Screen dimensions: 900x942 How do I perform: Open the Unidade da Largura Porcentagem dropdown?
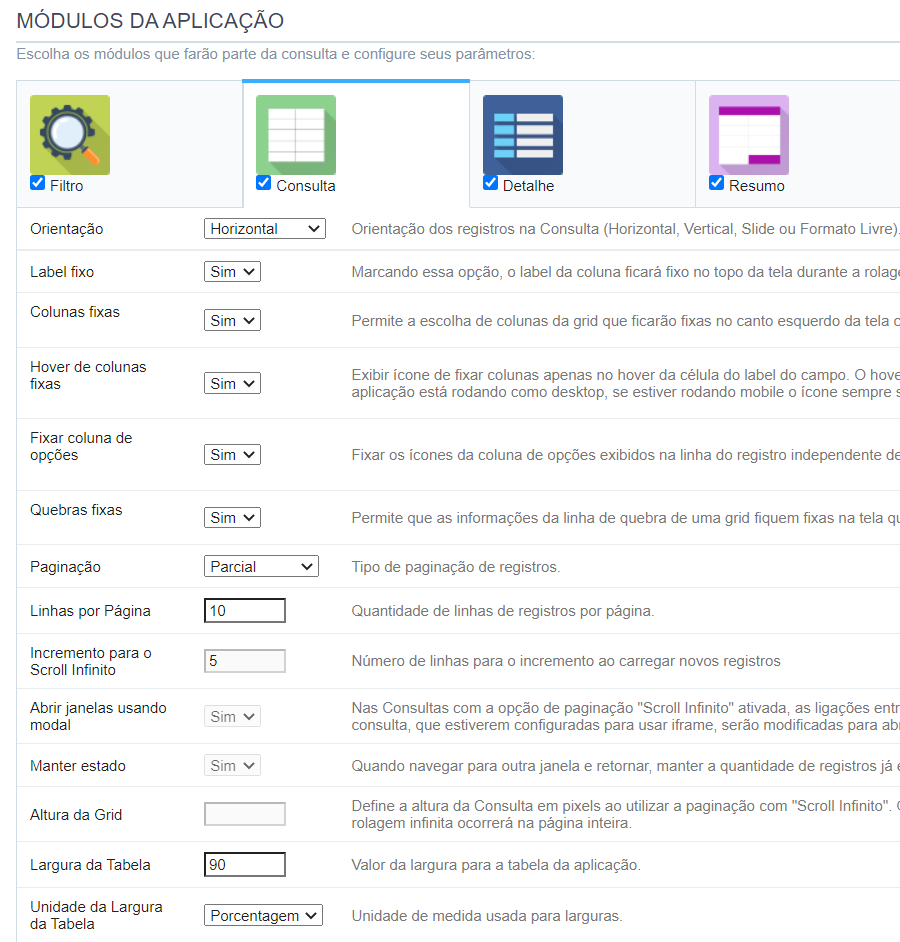[263, 916]
